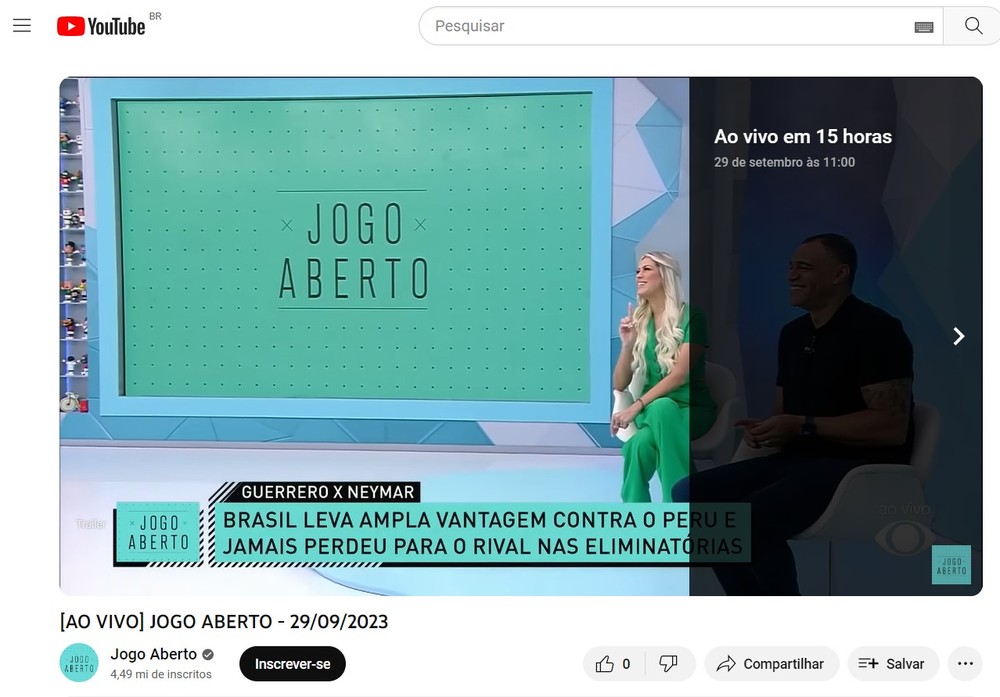1000x697 pixels.
Task: Click the Salvar save icon
Action: (x=866, y=663)
